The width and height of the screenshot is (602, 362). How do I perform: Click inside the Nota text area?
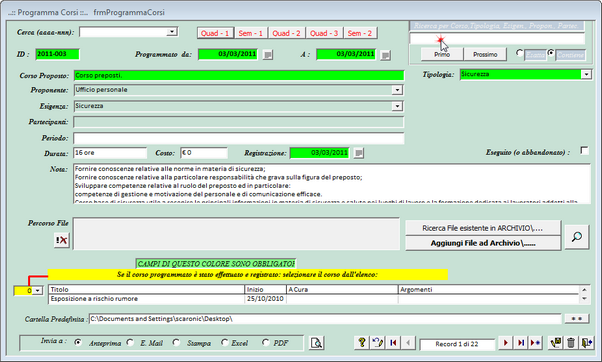[x=332, y=183]
